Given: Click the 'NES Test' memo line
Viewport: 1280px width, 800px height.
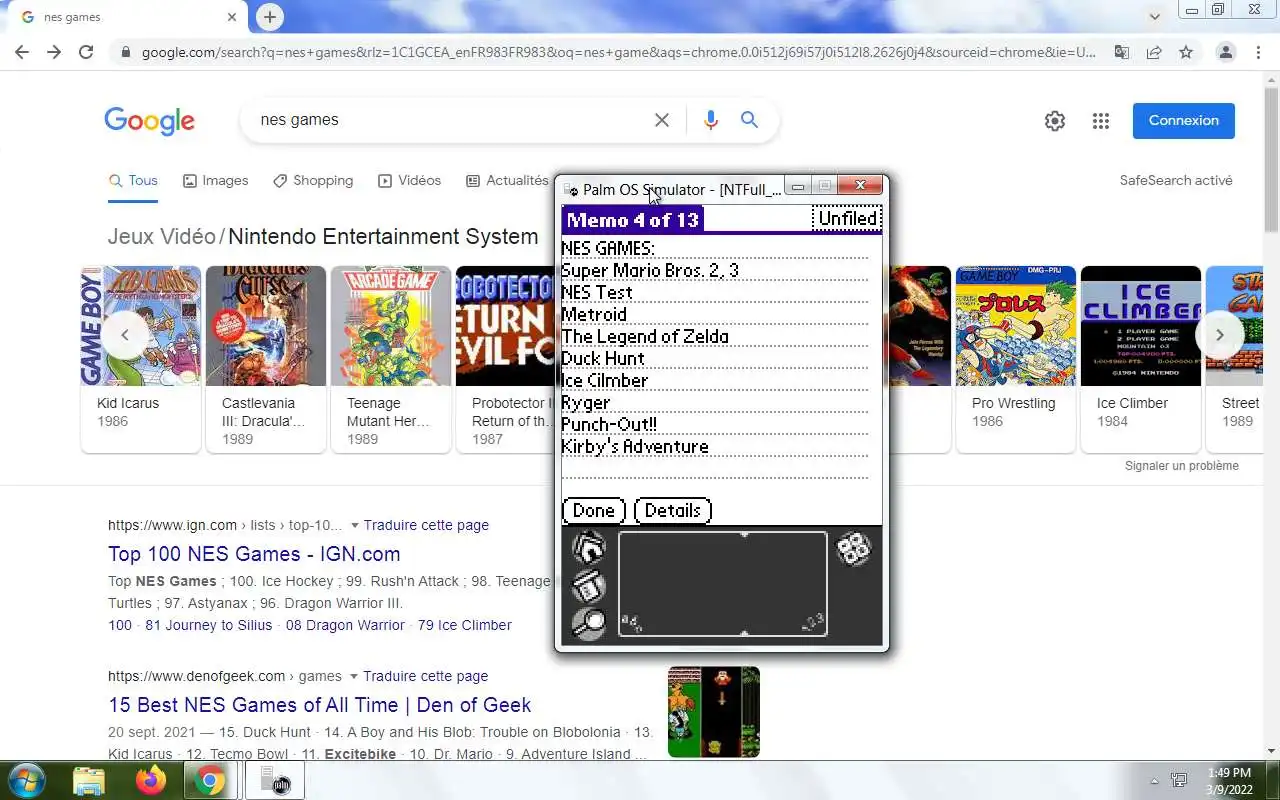Looking at the screenshot, I should coord(597,292).
